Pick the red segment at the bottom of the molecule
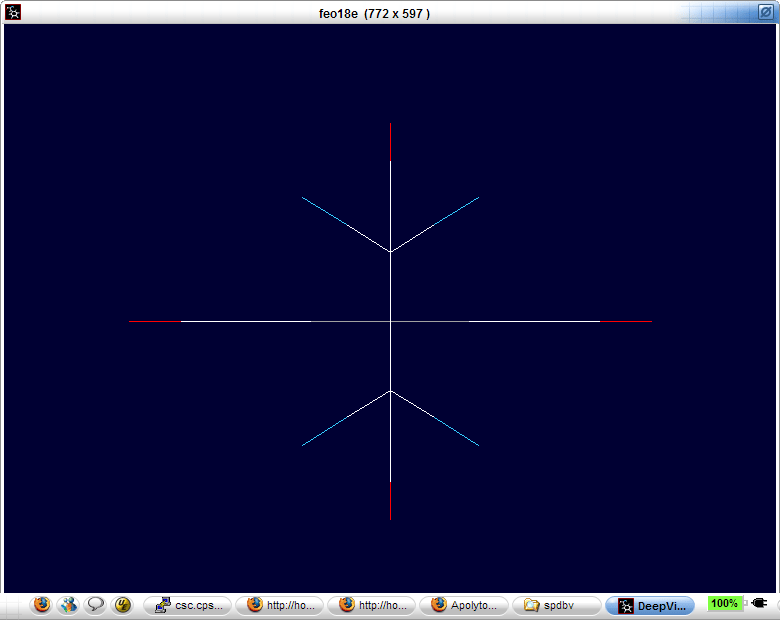The height and width of the screenshot is (620, 780). point(390,500)
